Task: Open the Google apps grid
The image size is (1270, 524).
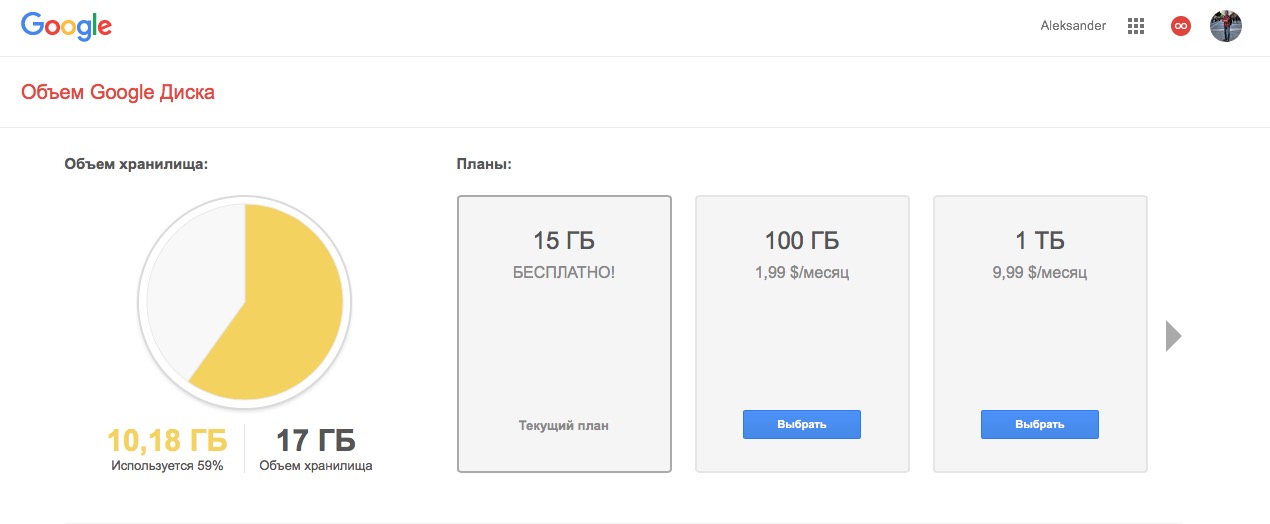Action: coord(1135,27)
